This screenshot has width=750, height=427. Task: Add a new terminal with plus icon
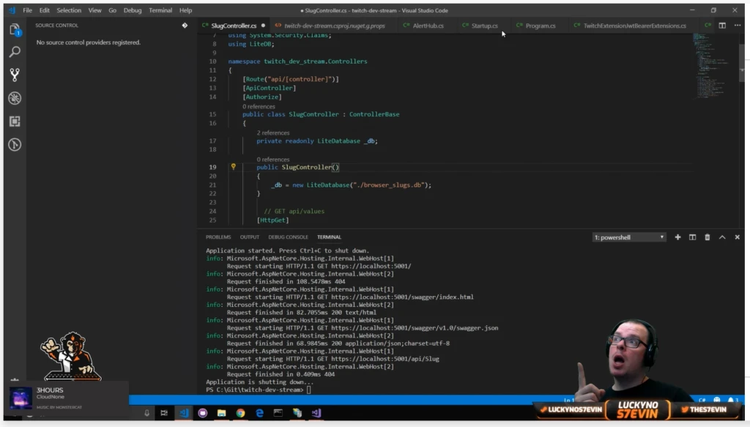pyautogui.click(x=677, y=237)
